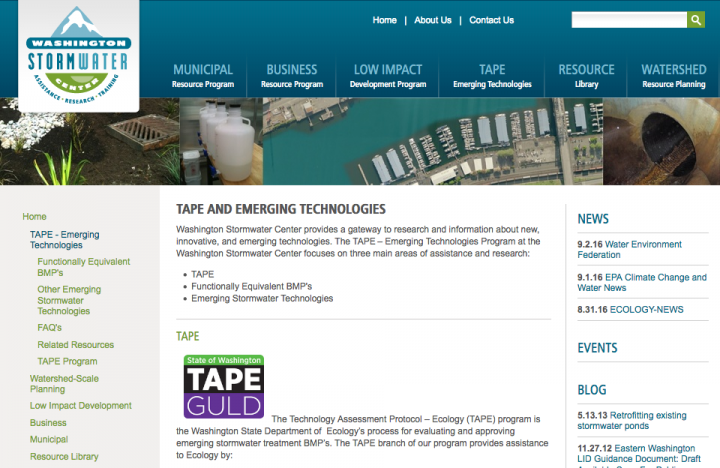Screen dimensions: 720x468
Task: Open Watershed Resource Planning menu
Action: [673, 76]
